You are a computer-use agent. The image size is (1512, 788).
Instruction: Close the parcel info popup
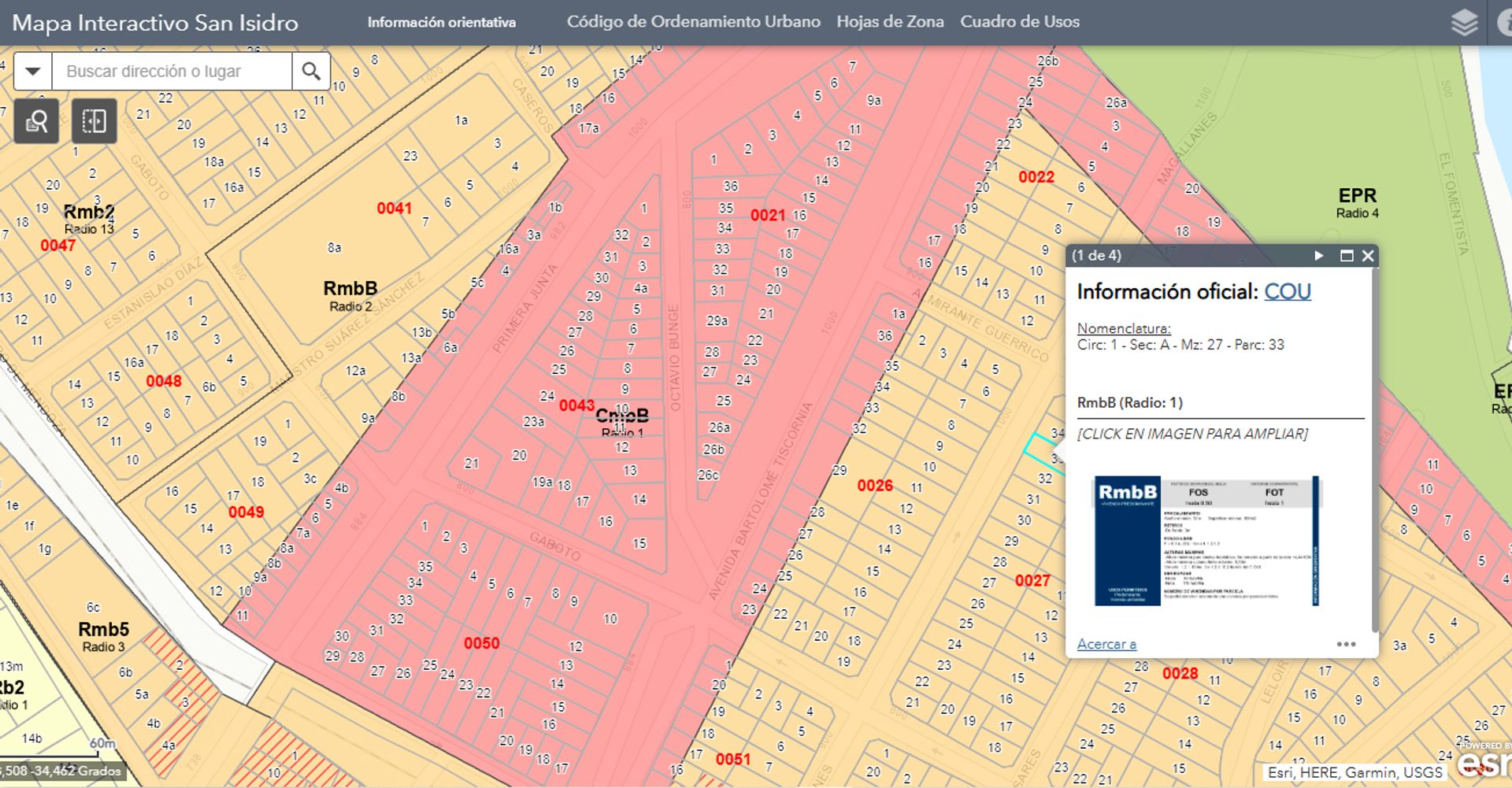1368,256
